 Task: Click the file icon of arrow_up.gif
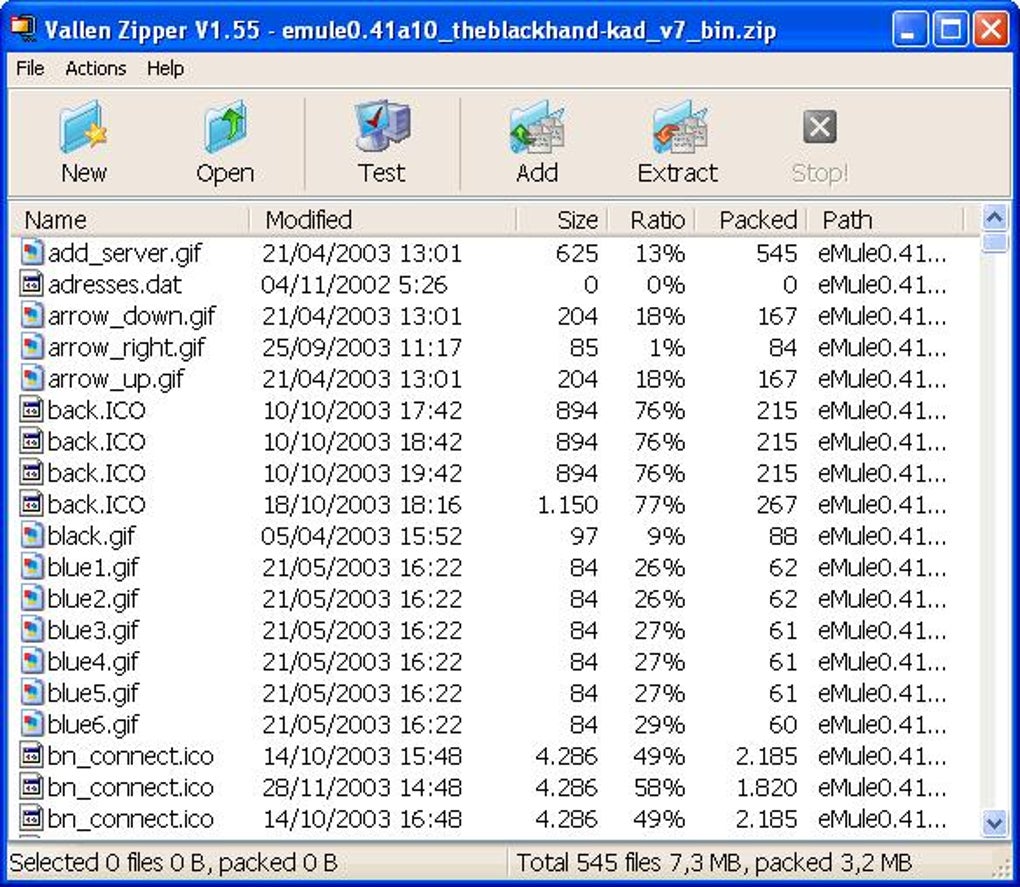[x=32, y=378]
